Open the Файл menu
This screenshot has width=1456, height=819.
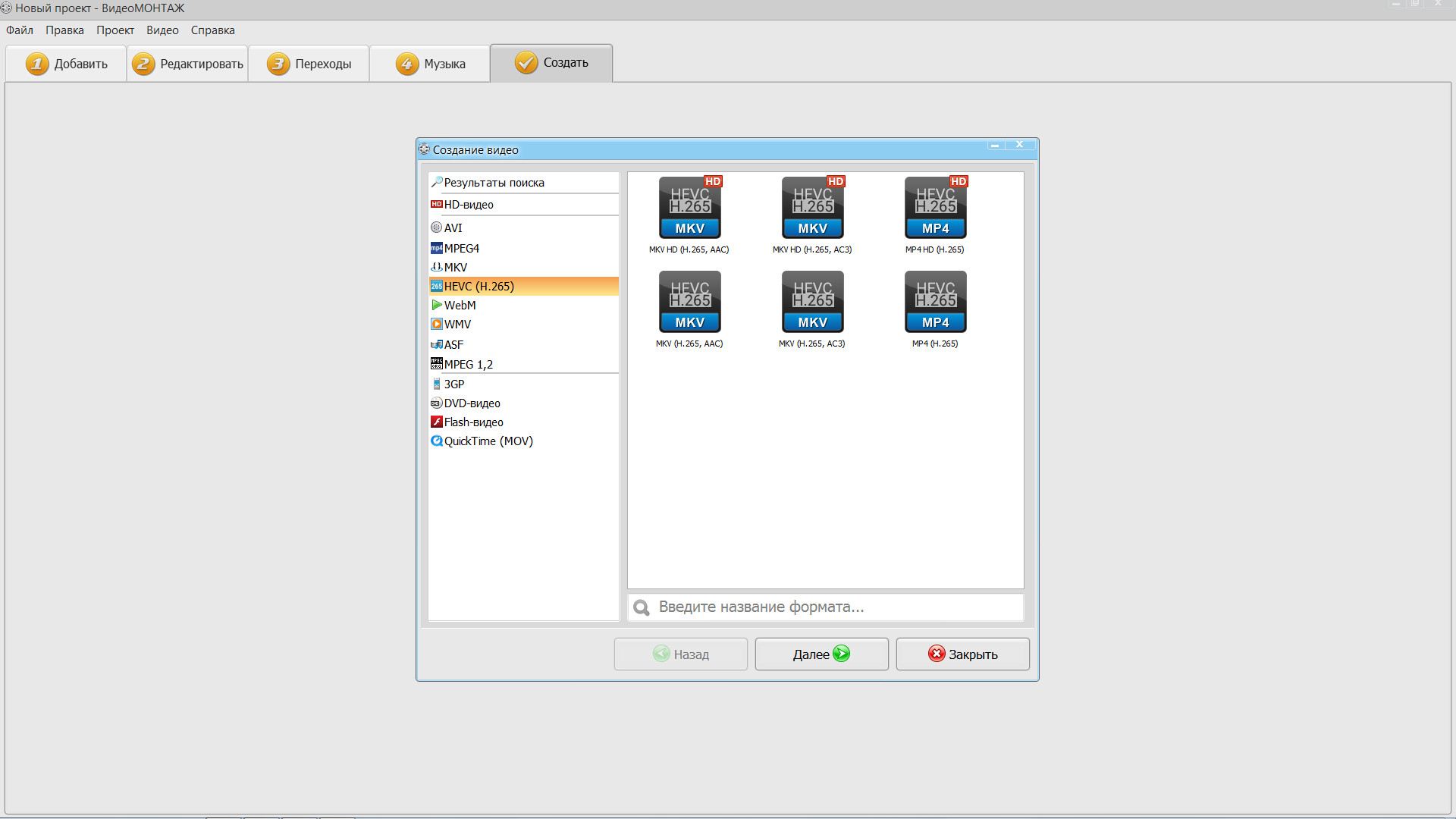pos(20,30)
